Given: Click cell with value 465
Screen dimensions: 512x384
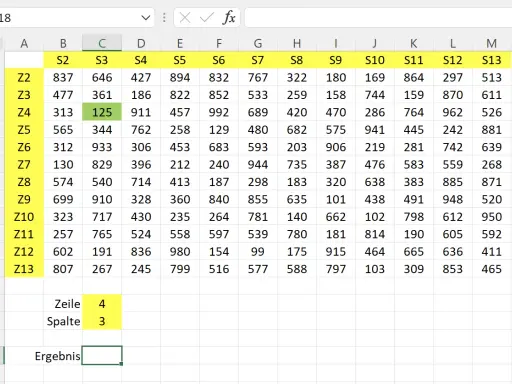Looking at the screenshot, I should point(492,269).
